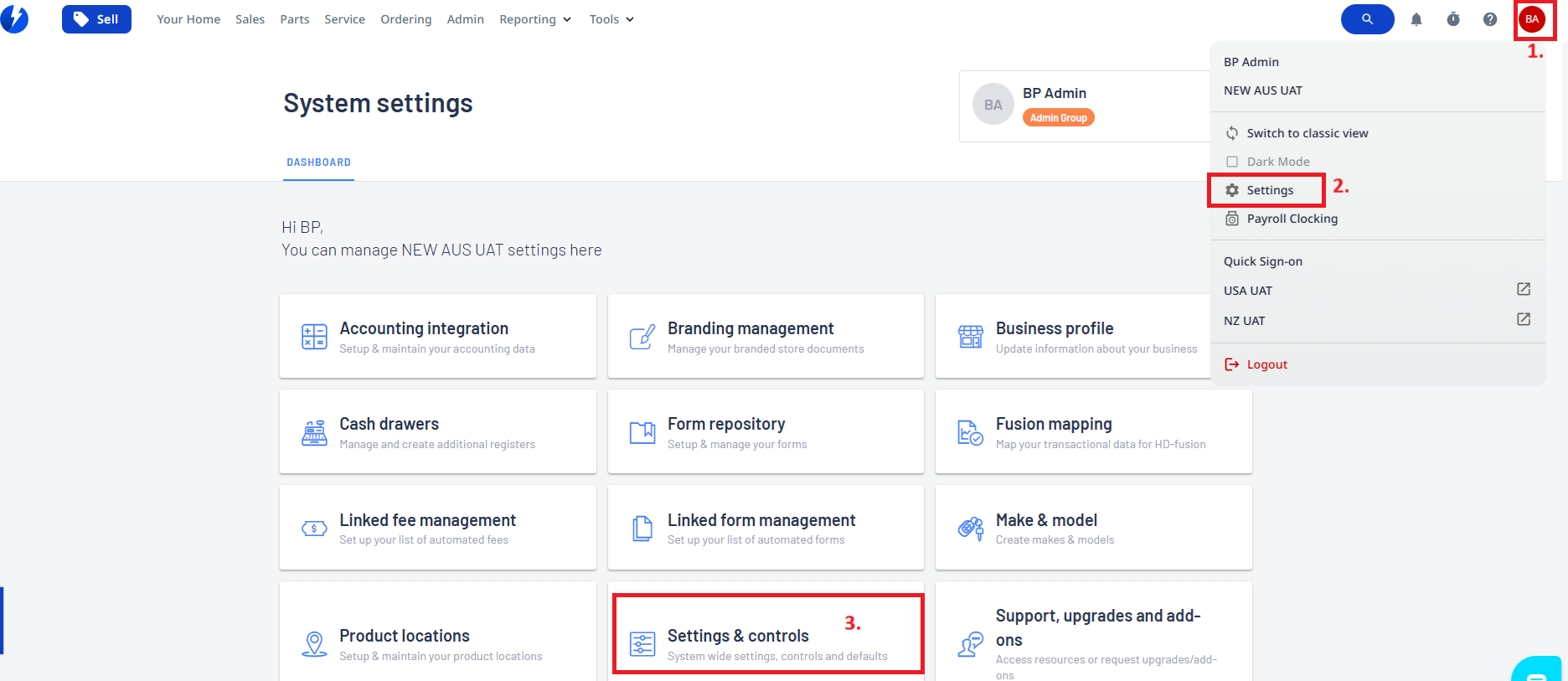Expand the Reporting dropdown menu
1568x681 pixels.
[x=535, y=19]
